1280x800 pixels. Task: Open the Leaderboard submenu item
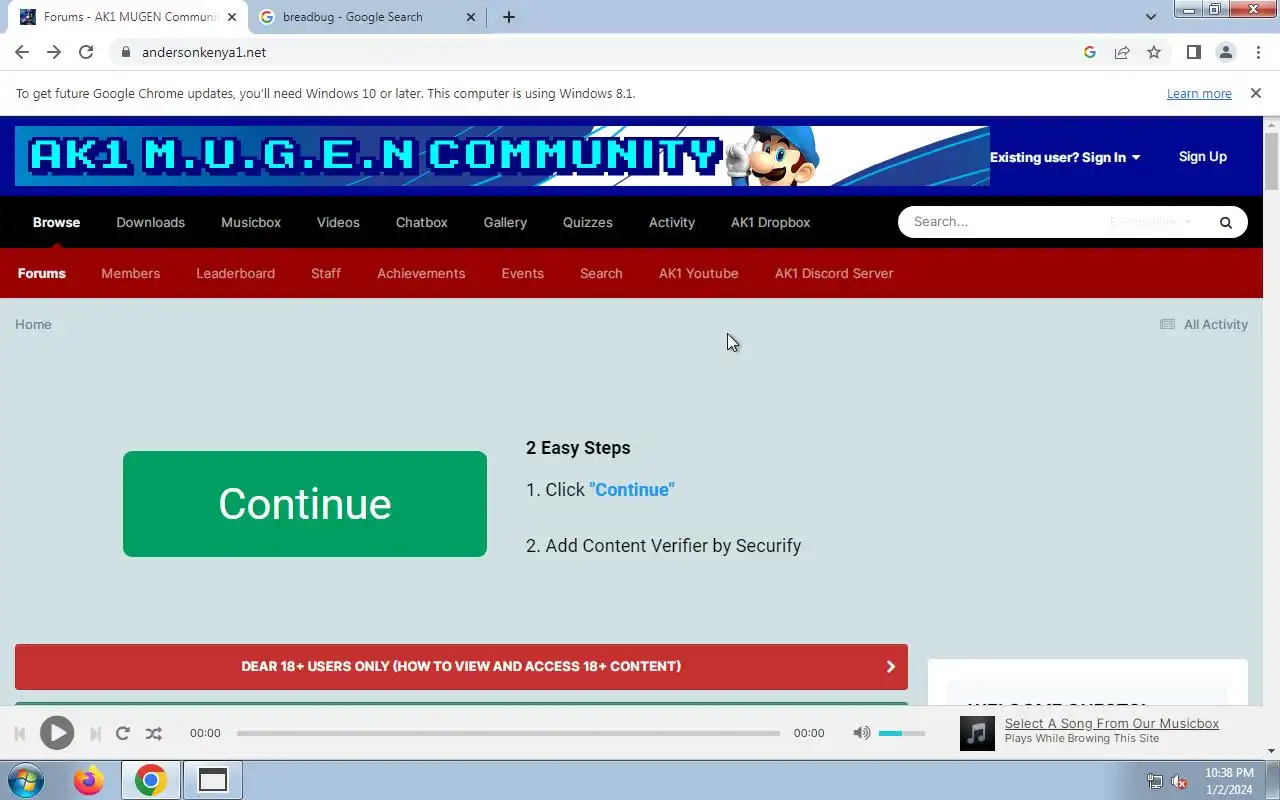[235, 273]
